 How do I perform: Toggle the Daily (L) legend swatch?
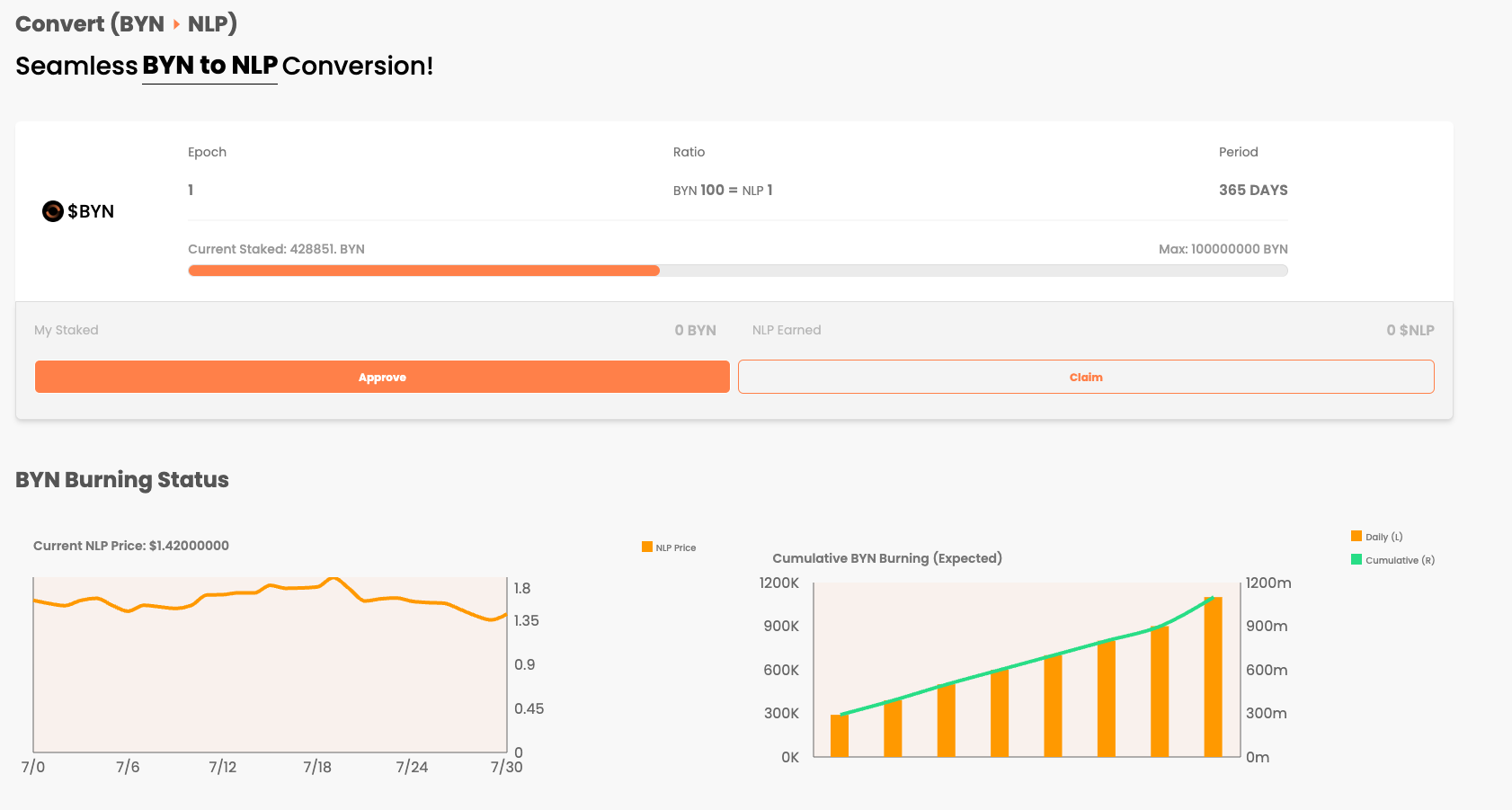pos(1356,537)
